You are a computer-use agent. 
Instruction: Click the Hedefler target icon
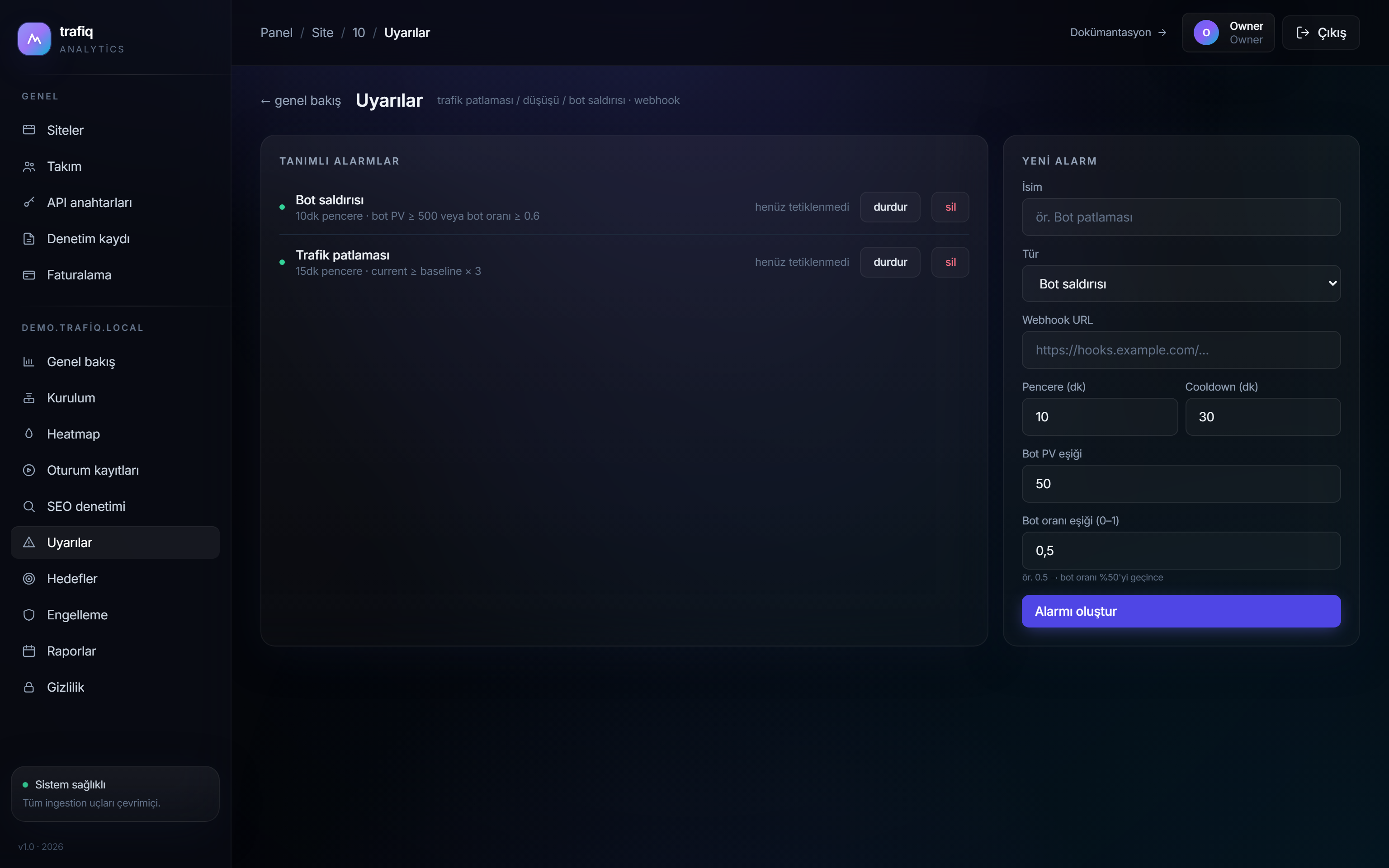[x=28, y=578]
